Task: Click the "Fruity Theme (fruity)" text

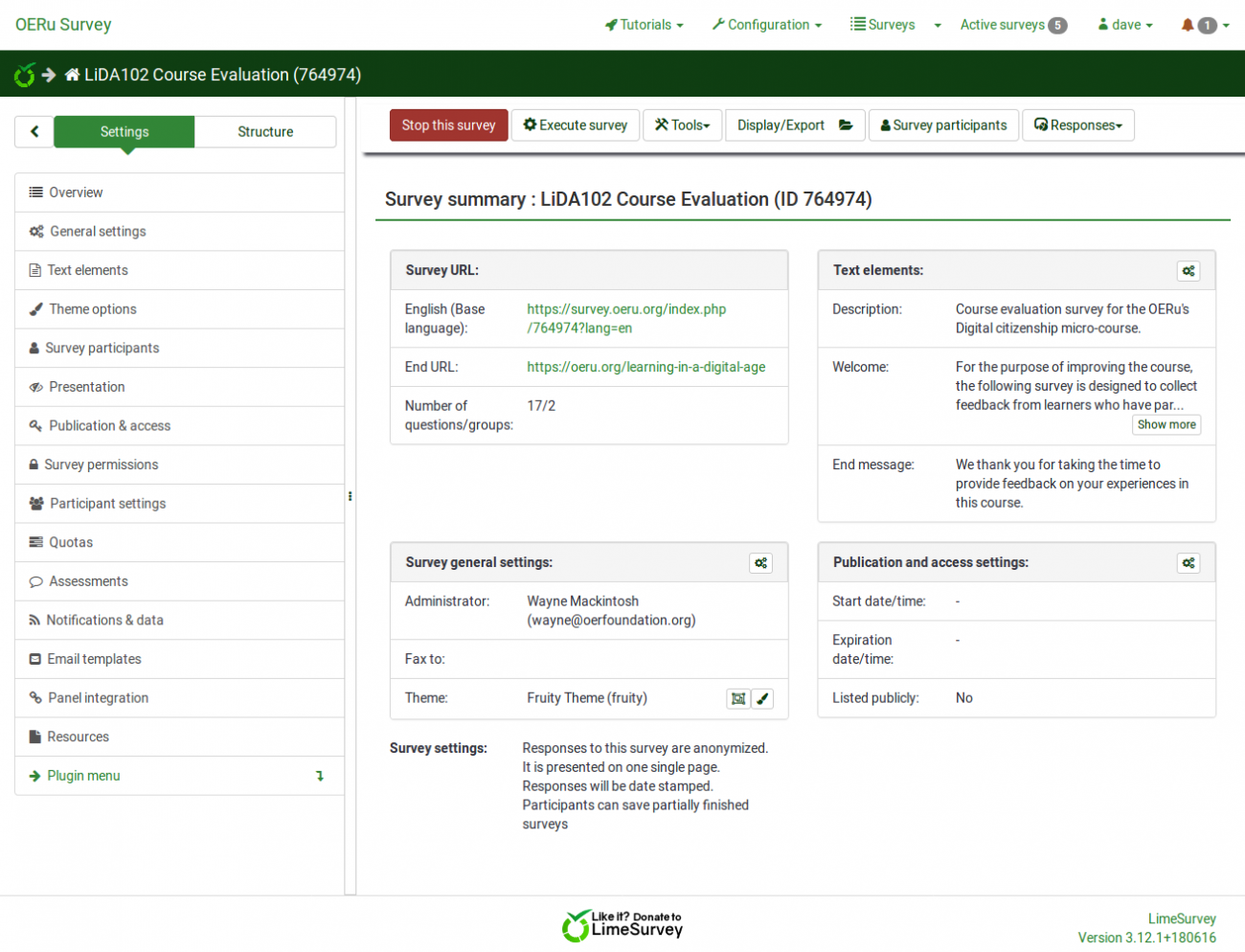Action: coord(587,698)
